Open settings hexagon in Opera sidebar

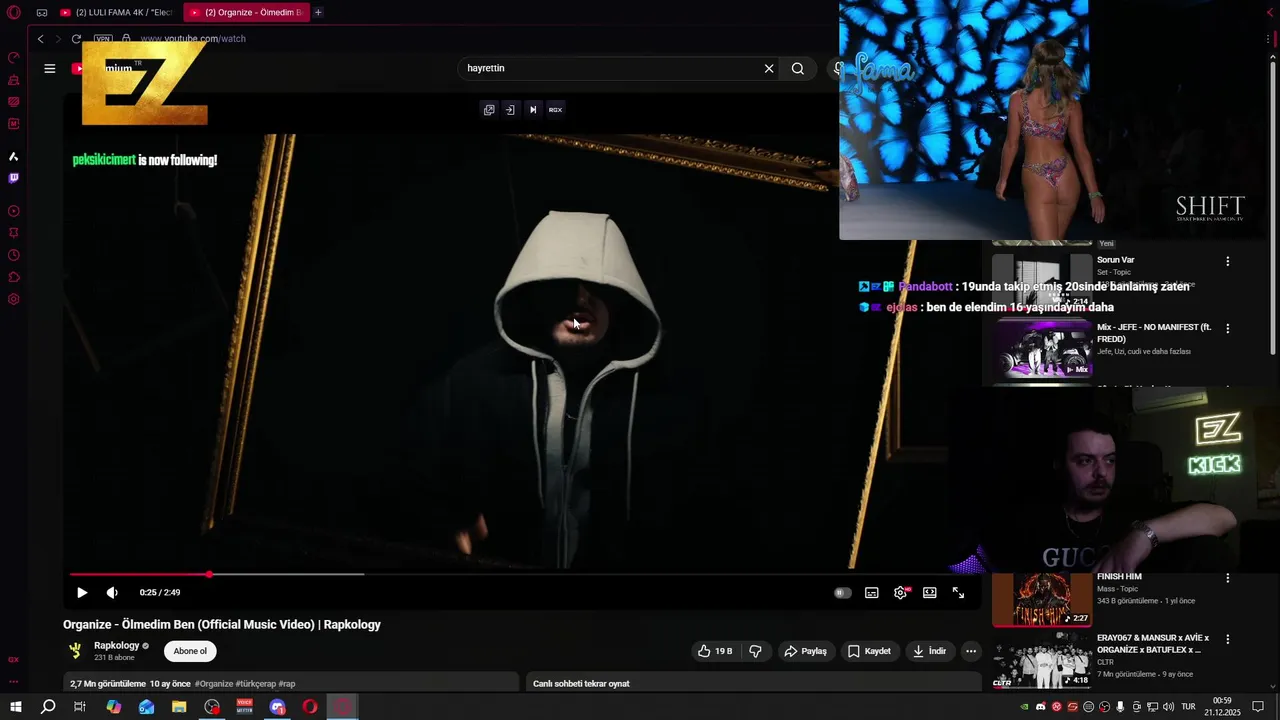(x=14, y=299)
